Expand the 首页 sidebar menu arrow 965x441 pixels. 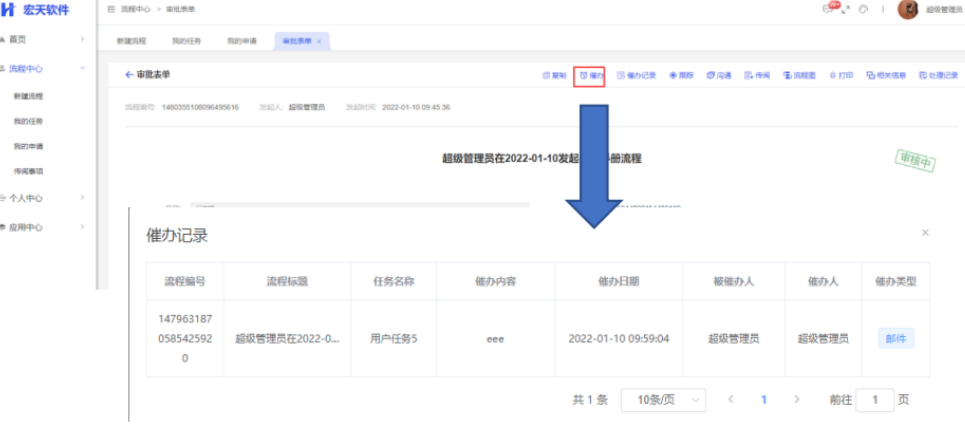click(82, 39)
